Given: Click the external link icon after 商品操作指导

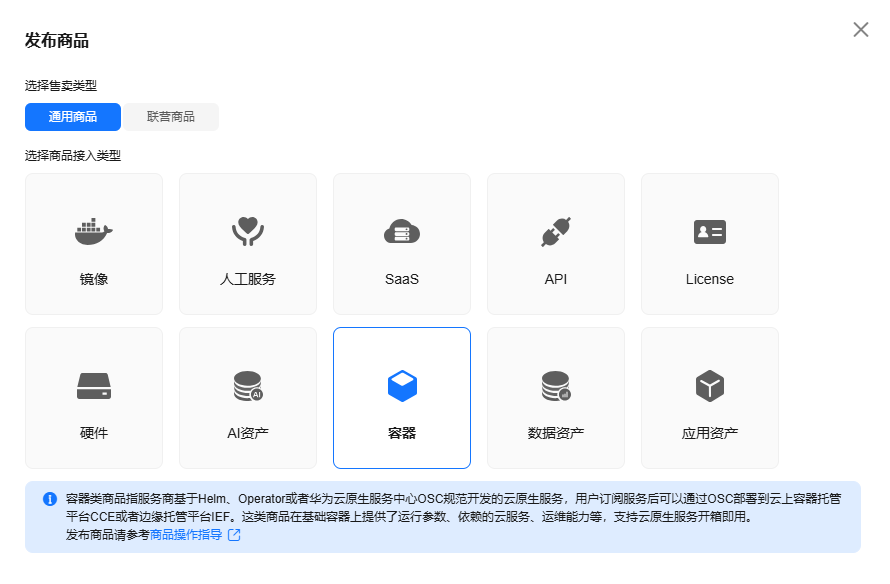Looking at the screenshot, I should [234, 535].
